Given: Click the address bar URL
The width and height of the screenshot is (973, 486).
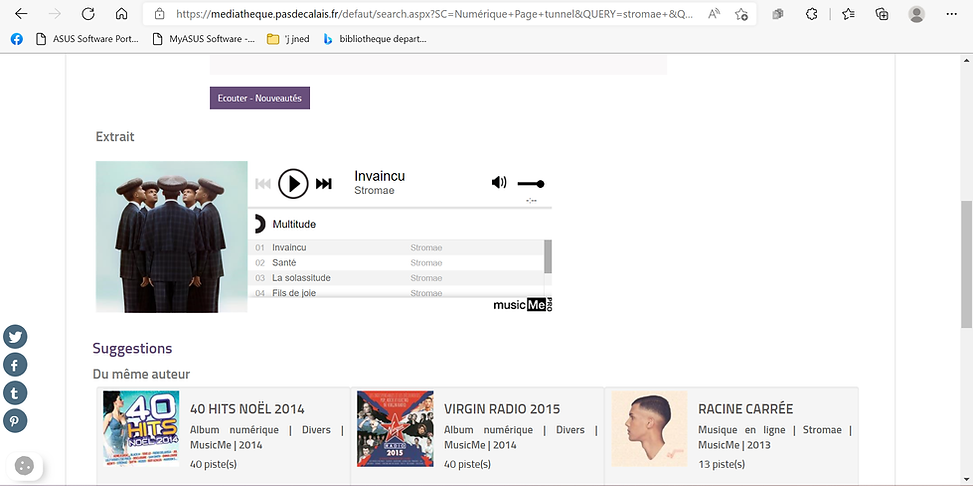Looking at the screenshot, I should (434, 14).
